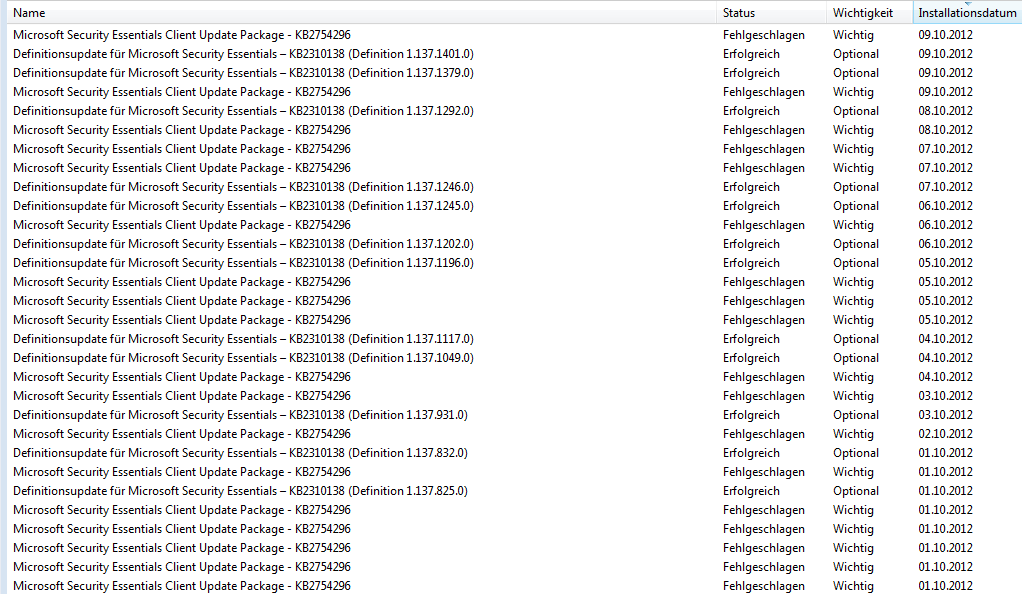Click date 09.10.2012 of Definition 1.137.1401.0
The image size is (1022, 594).
(x=945, y=54)
